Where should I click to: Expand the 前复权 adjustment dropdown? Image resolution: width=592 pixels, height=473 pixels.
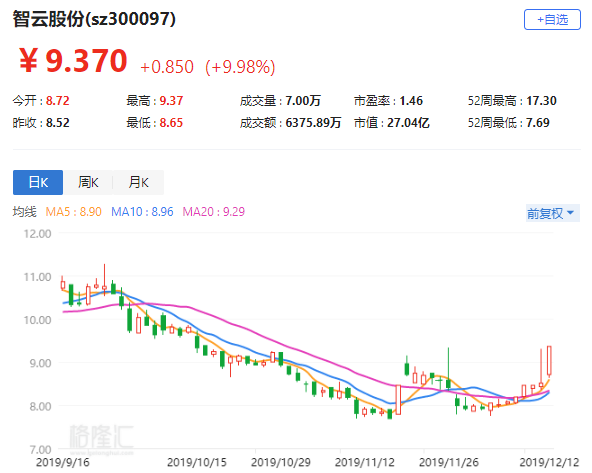point(552,213)
